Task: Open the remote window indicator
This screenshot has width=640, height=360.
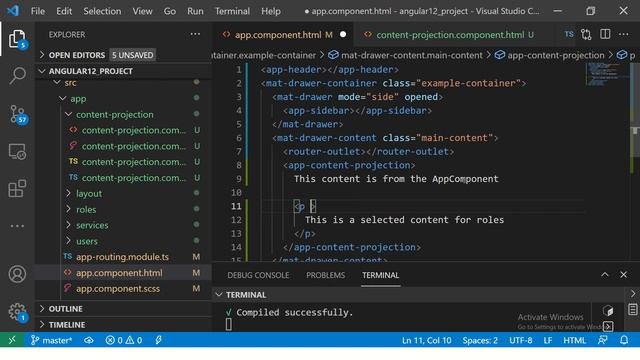Action: pyautogui.click(x=12, y=340)
